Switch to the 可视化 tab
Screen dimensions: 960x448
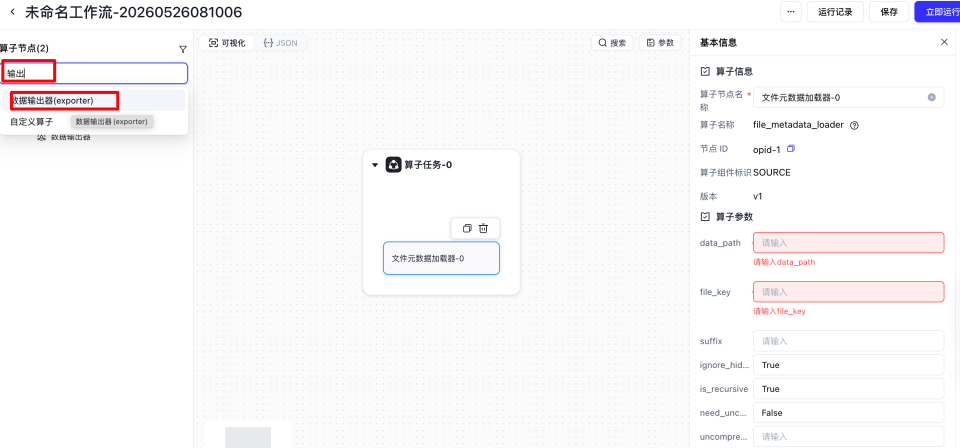[227, 43]
